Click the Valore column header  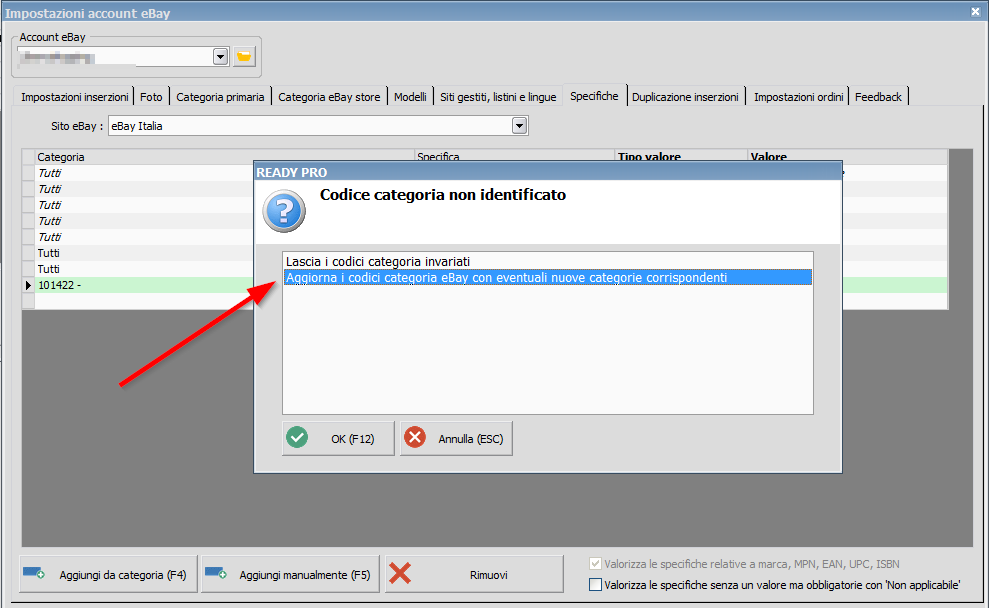pyautogui.click(x=847, y=156)
